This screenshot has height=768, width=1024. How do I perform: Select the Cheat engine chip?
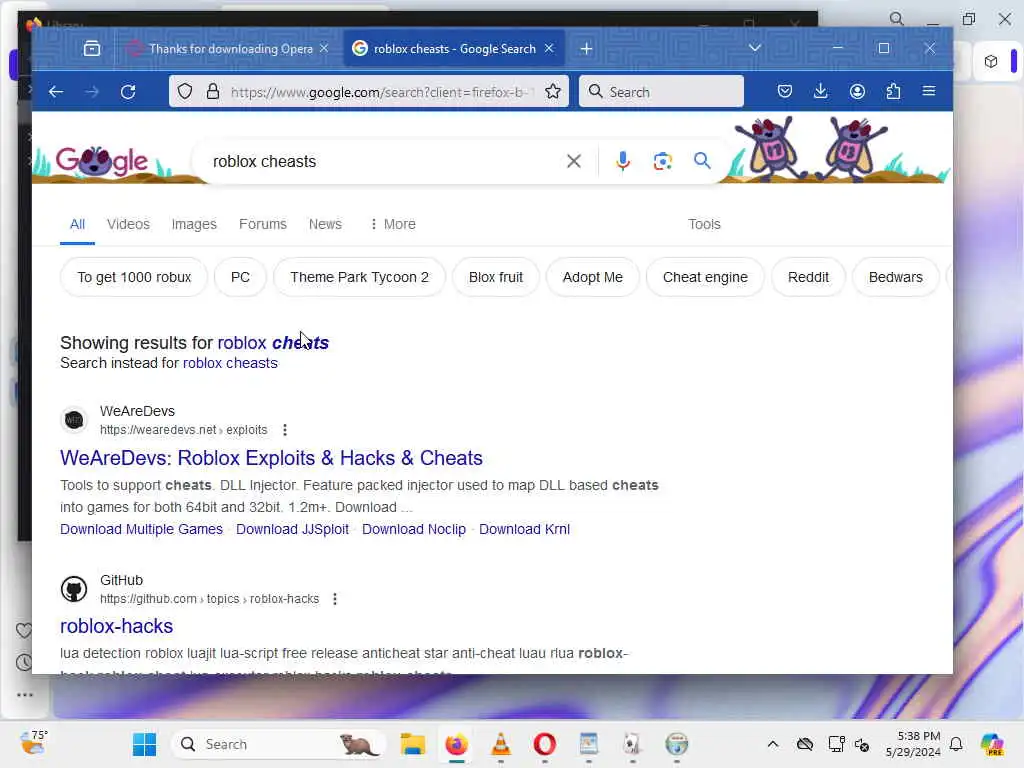pos(705,277)
